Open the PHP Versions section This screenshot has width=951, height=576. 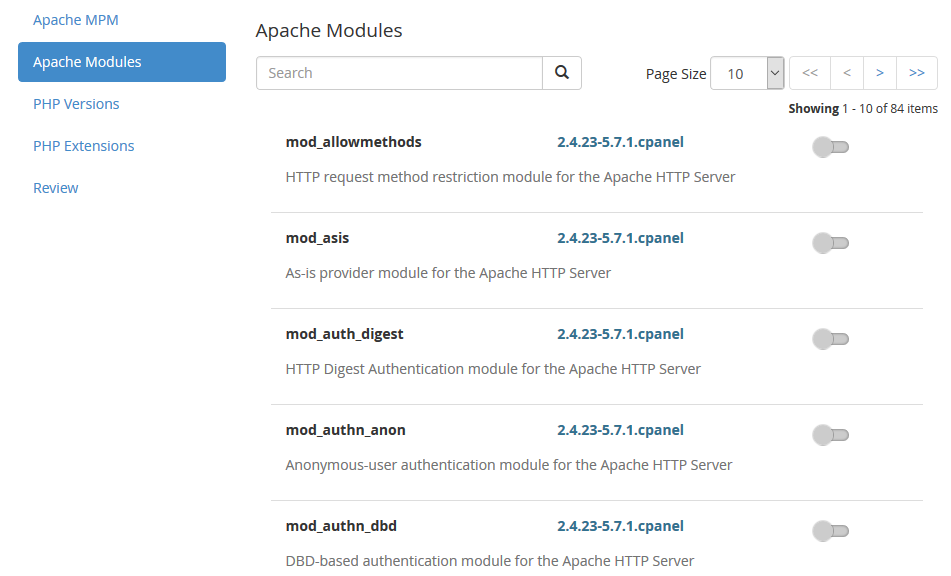(x=76, y=104)
